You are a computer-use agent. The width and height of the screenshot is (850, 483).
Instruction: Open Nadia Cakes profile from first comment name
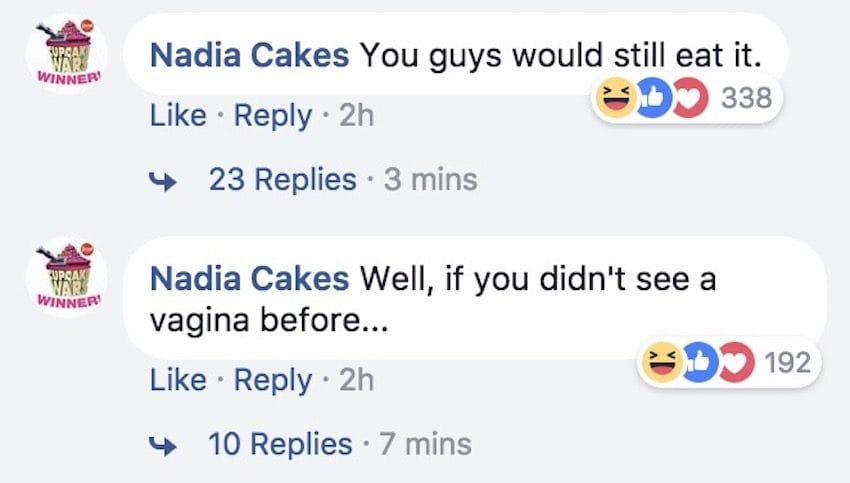249,55
